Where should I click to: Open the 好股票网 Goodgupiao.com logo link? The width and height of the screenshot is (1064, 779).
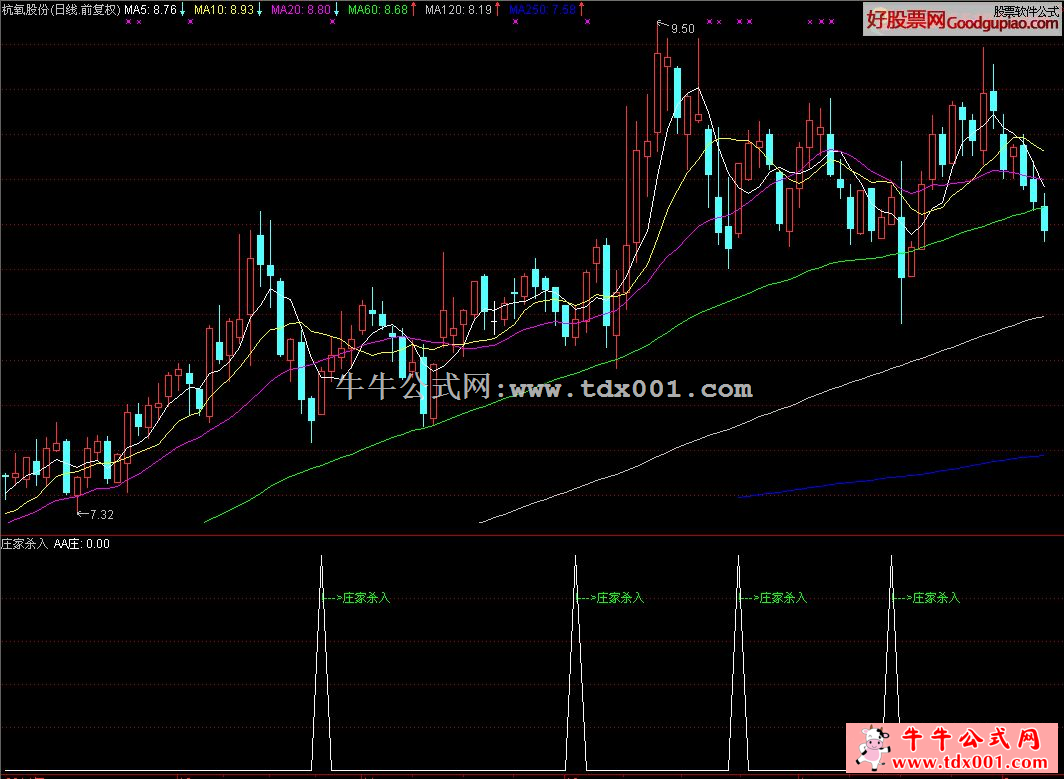click(x=961, y=20)
